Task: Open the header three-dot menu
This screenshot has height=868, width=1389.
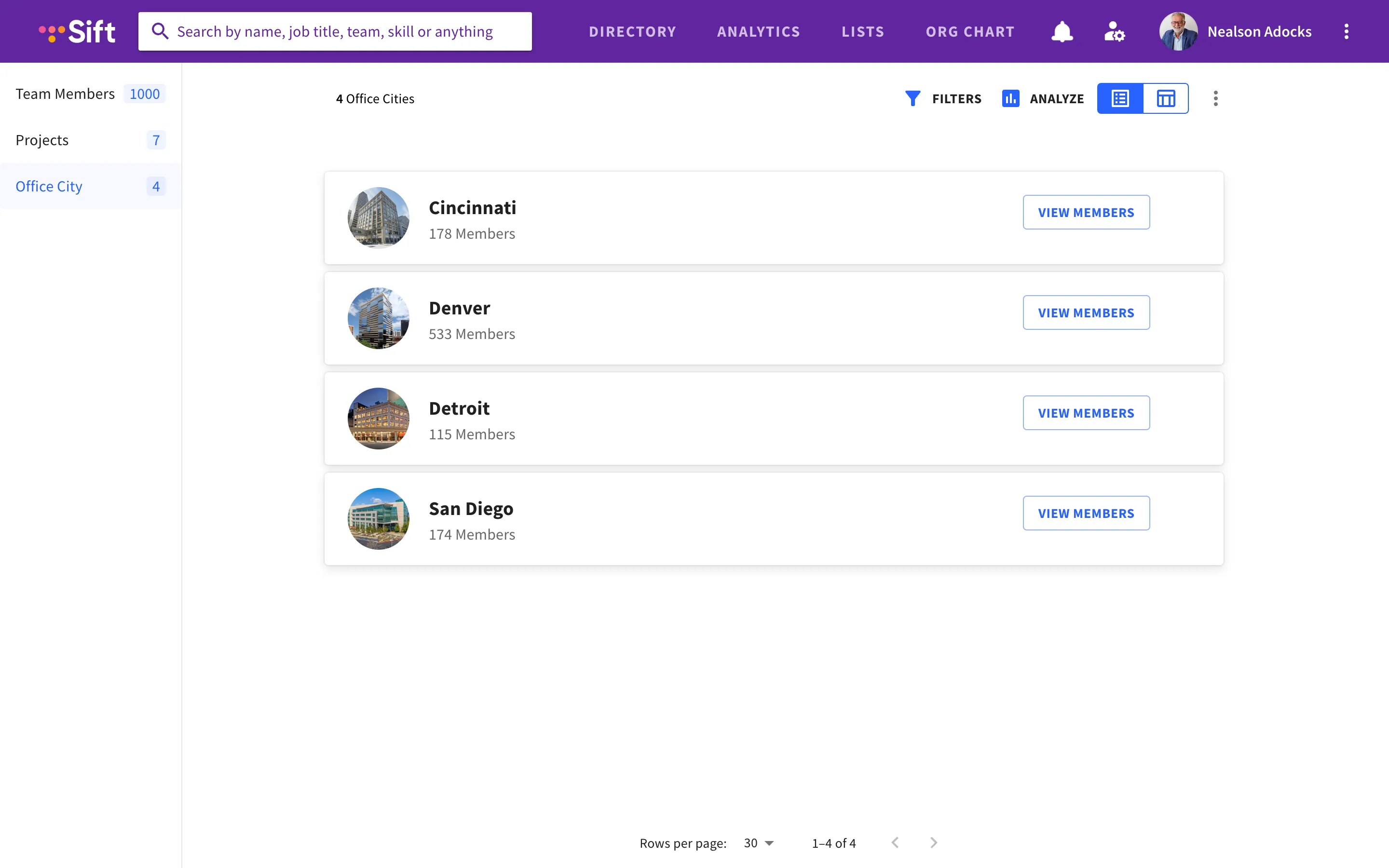Action: [1347, 31]
